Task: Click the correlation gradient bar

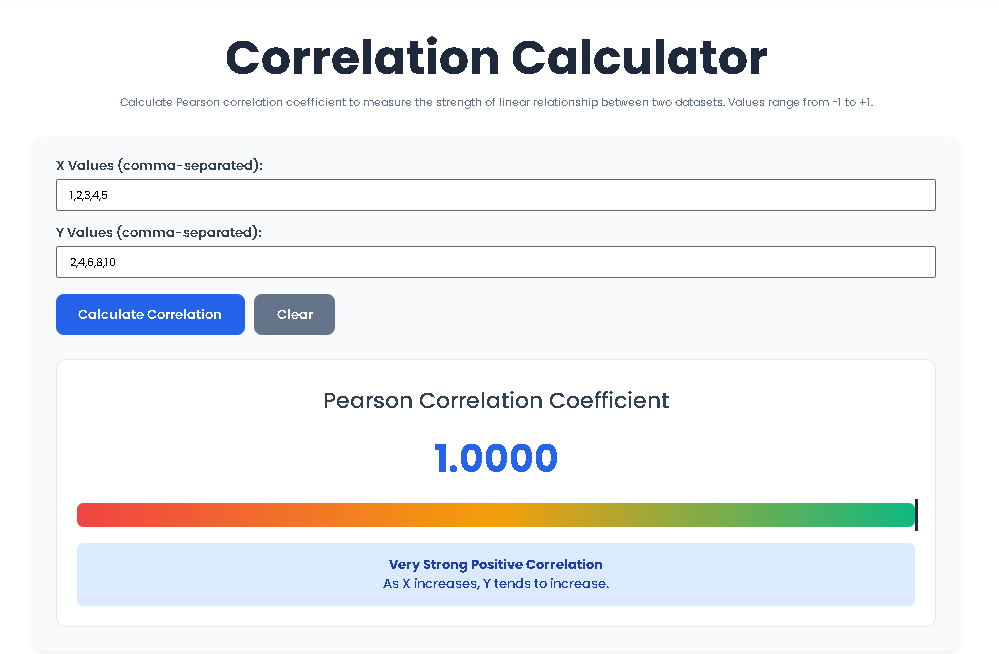Action: pyautogui.click(x=496, y=514)
